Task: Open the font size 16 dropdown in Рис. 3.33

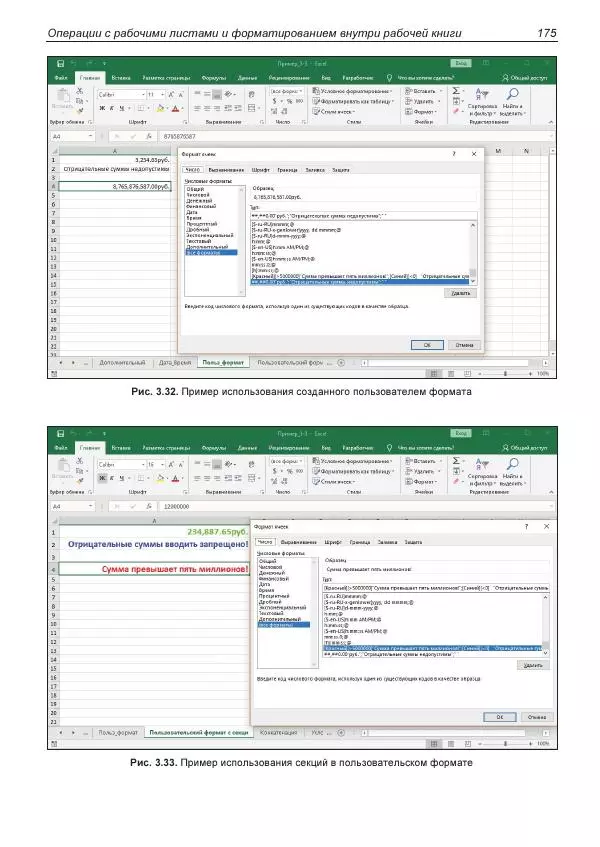Action: coord(163,465)
